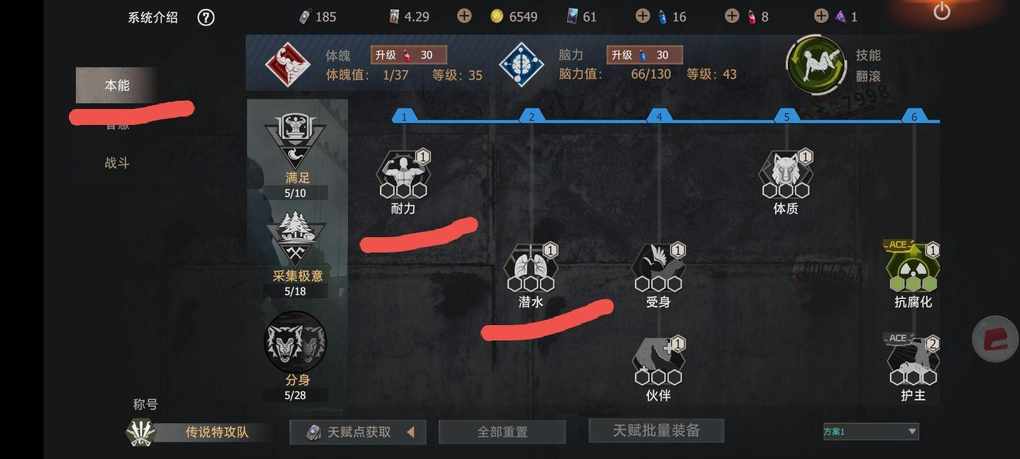Switch to the 本能 tab
Image resolution: width=1020 pixels, height=459 pixels.
116,85
